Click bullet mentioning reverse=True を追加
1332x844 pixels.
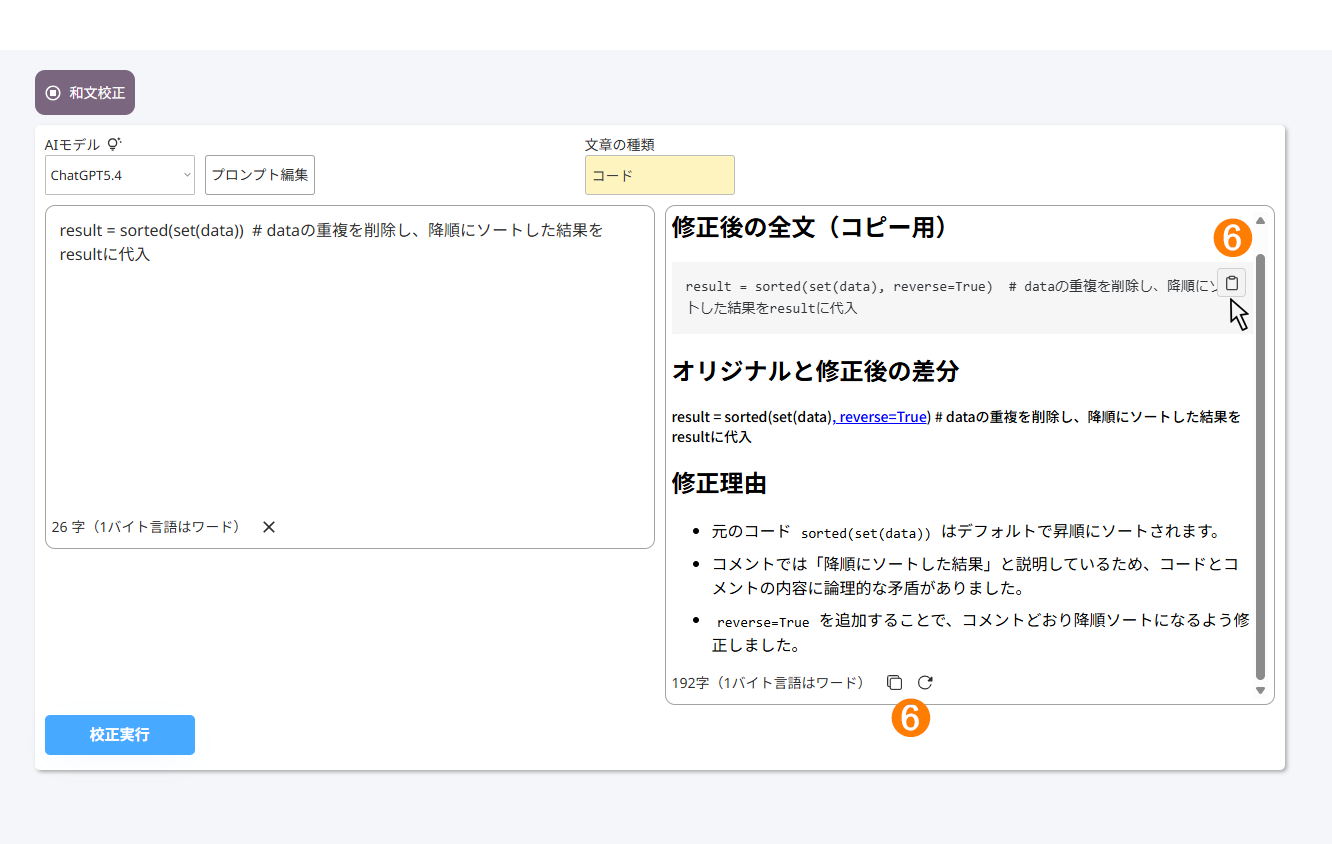click(x=981, y=633)
